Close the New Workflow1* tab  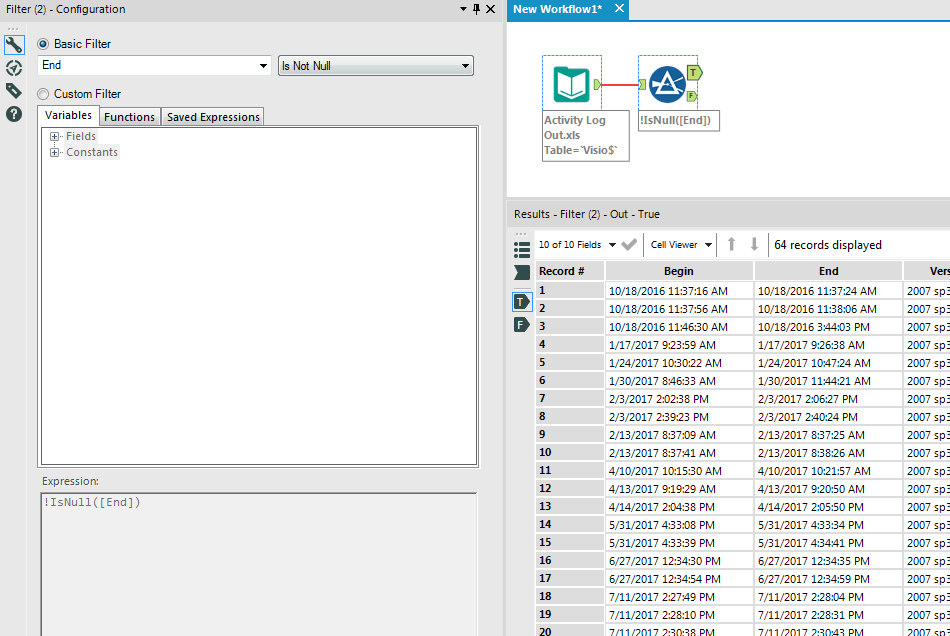point(619,8)
